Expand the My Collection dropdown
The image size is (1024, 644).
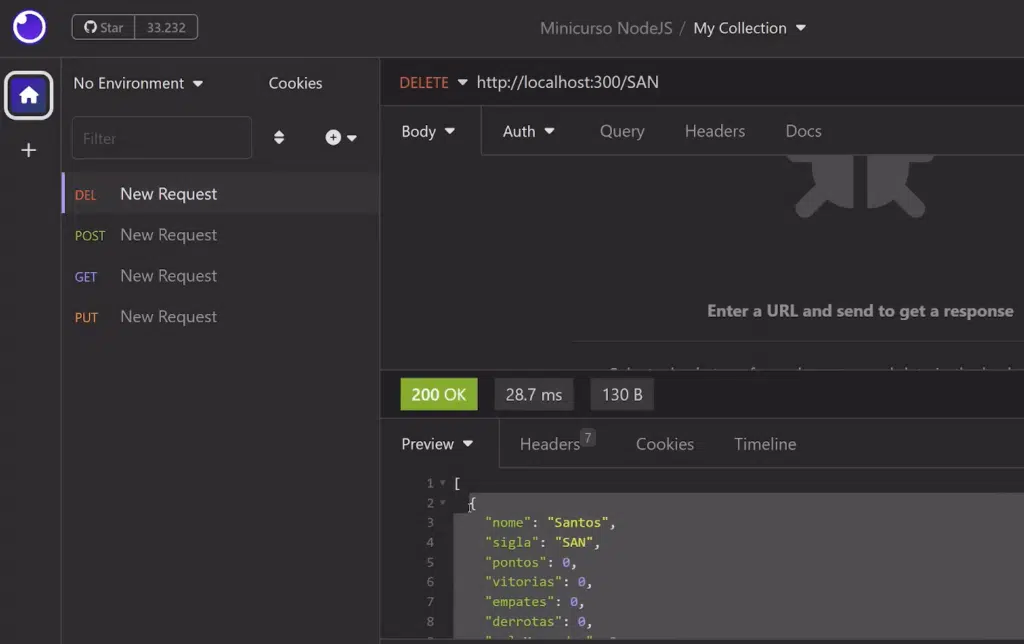pyautogui.click(x=749, y=28)
